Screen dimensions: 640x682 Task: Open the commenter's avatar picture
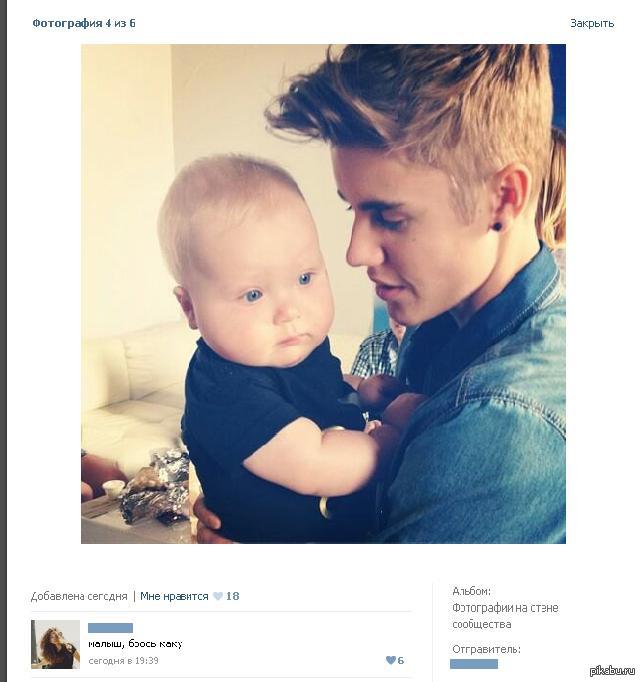click(x=55, y=644)
